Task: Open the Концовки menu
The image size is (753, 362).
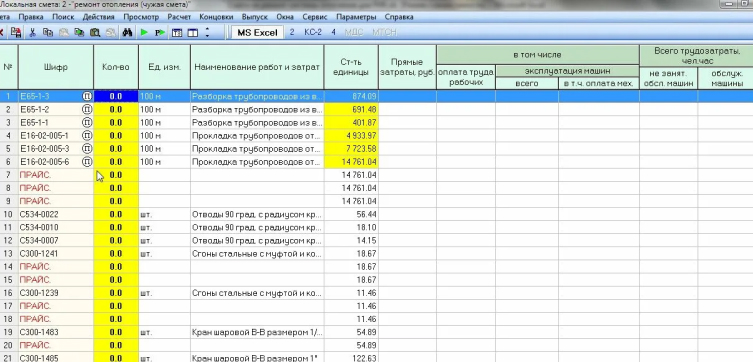Action: (x=216, y=17)
